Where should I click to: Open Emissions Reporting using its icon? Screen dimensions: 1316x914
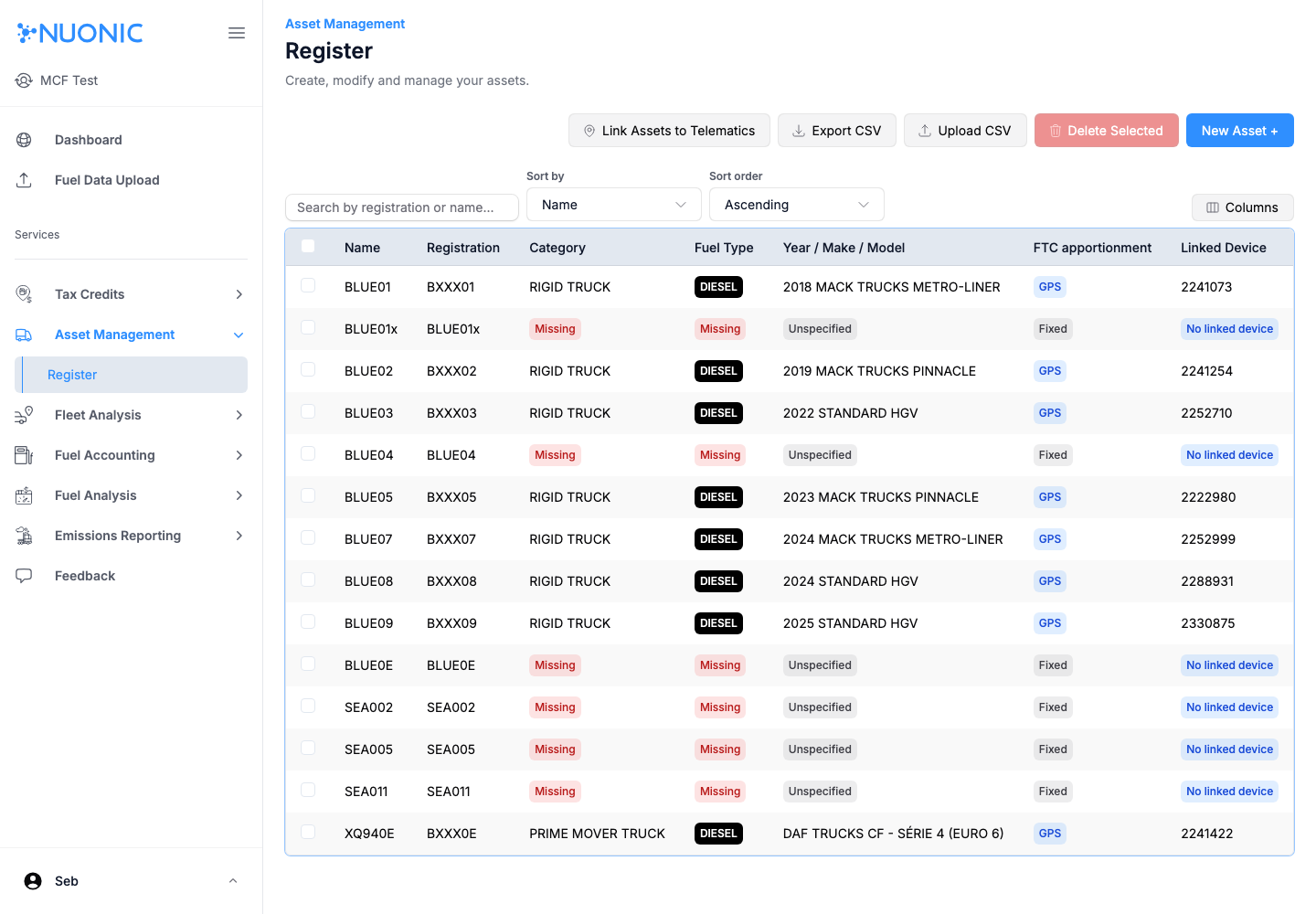(x=23, y=535)
